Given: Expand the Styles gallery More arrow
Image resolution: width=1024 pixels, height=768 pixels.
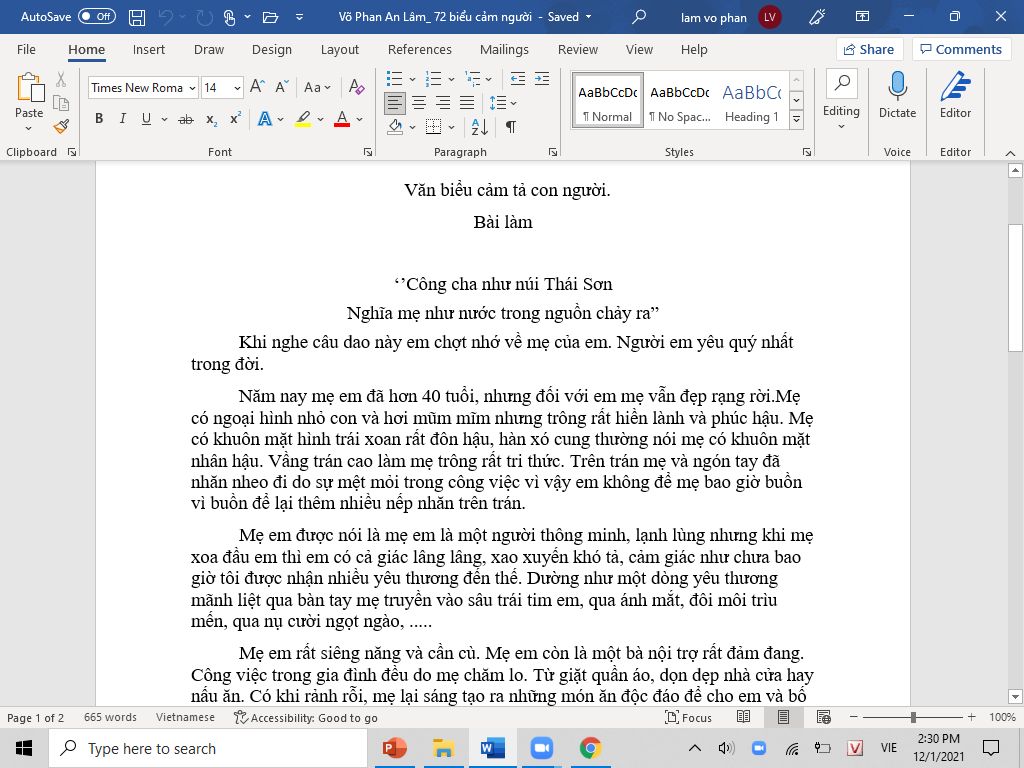Looking at the screenshot, I should pos(796,119).
